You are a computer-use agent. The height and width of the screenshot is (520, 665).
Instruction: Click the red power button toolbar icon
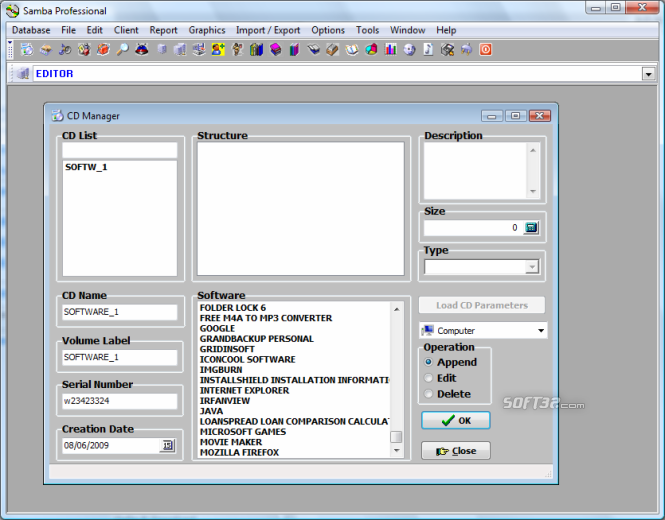486,50
